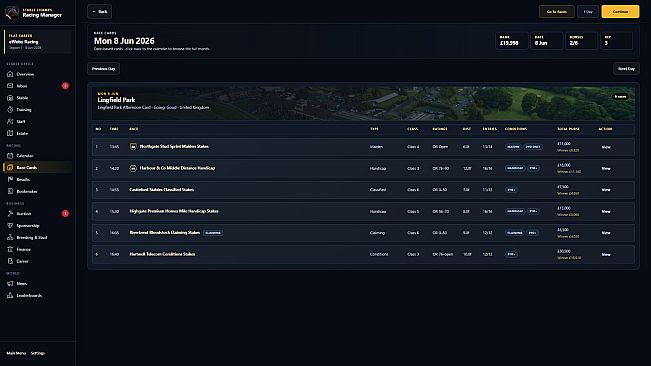Click horse icon beside Northgate Stud Sprint Maiden
651x366 pixels.
click(x=133, y=146)
